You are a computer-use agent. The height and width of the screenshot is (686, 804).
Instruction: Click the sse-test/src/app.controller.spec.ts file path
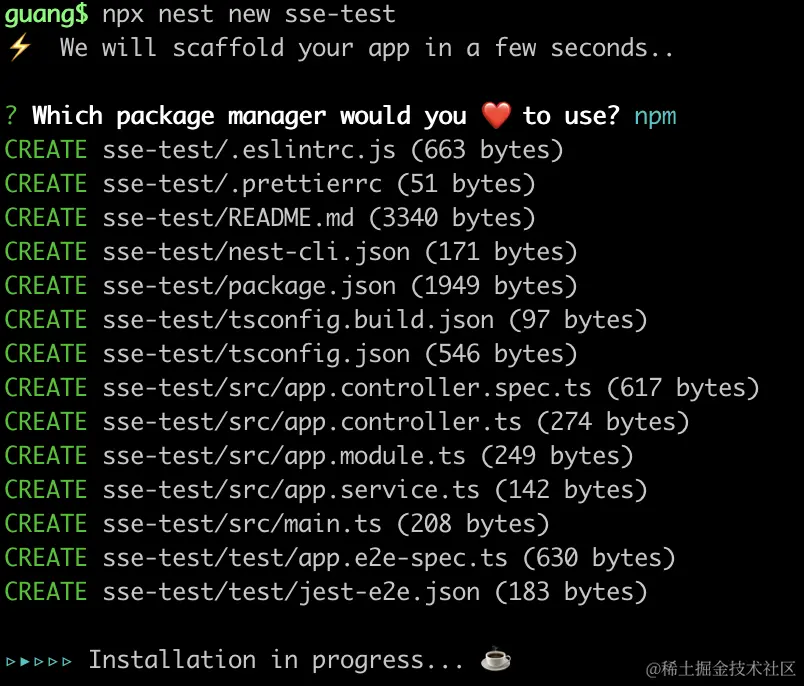(347, 388)
